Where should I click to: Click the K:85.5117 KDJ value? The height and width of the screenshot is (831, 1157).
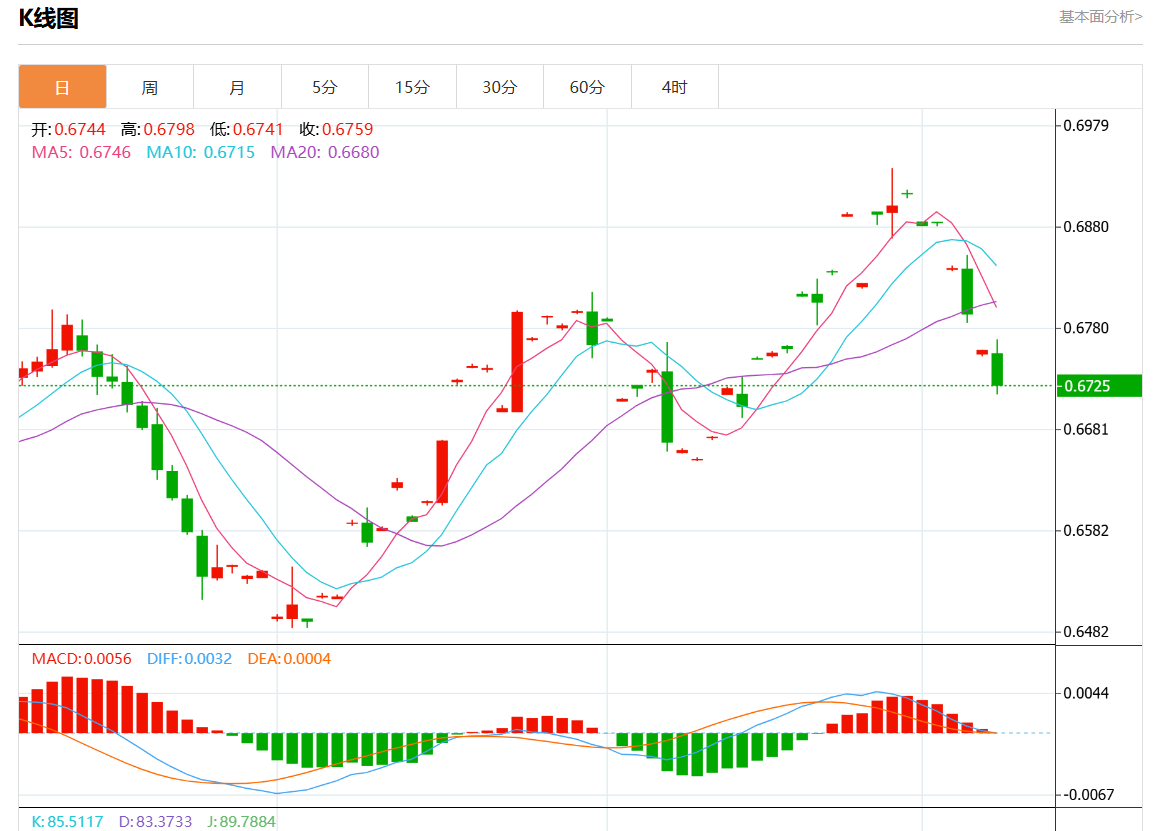point(67,821)
